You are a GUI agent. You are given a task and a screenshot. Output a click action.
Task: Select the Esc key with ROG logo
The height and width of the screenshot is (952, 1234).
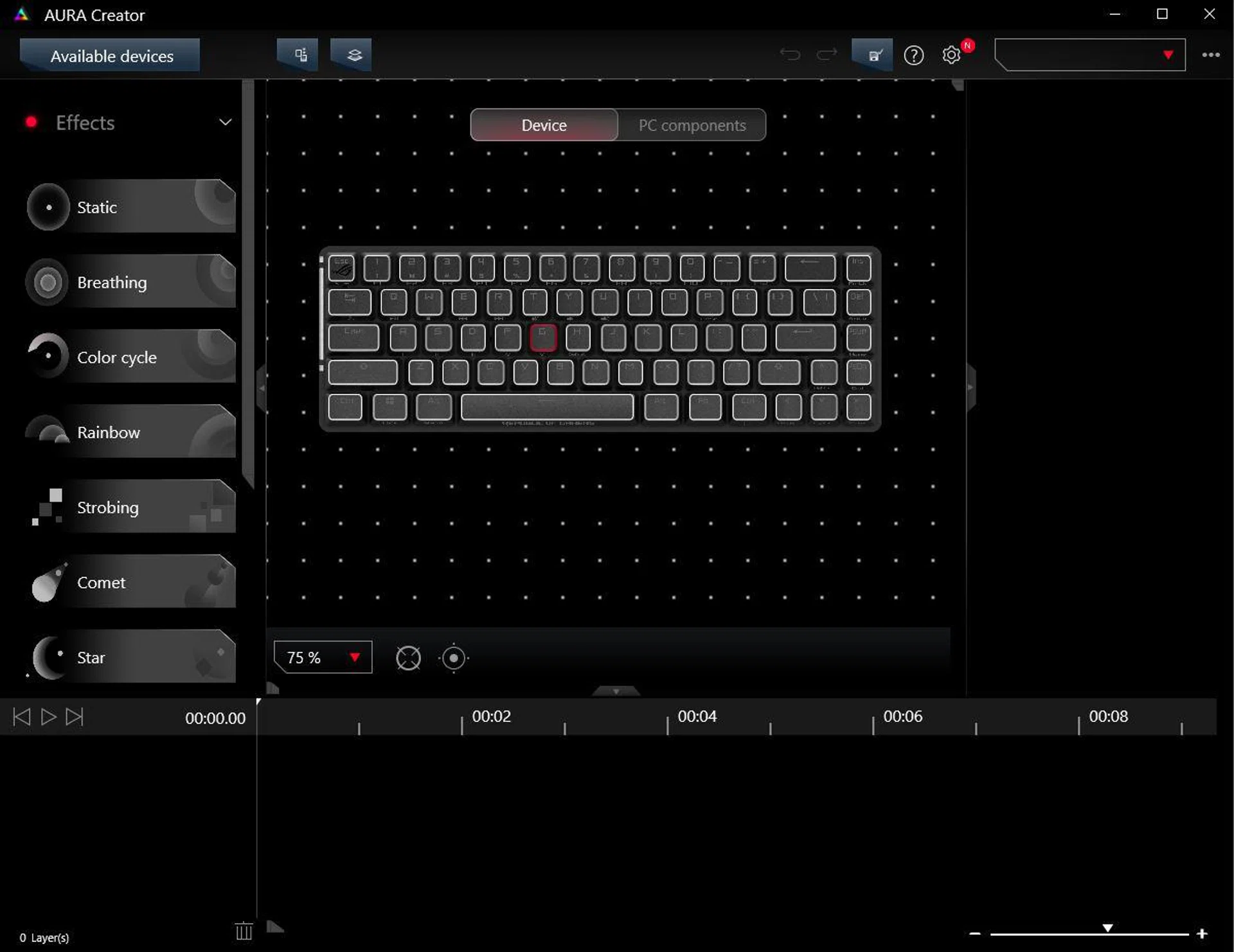point(341,268)
